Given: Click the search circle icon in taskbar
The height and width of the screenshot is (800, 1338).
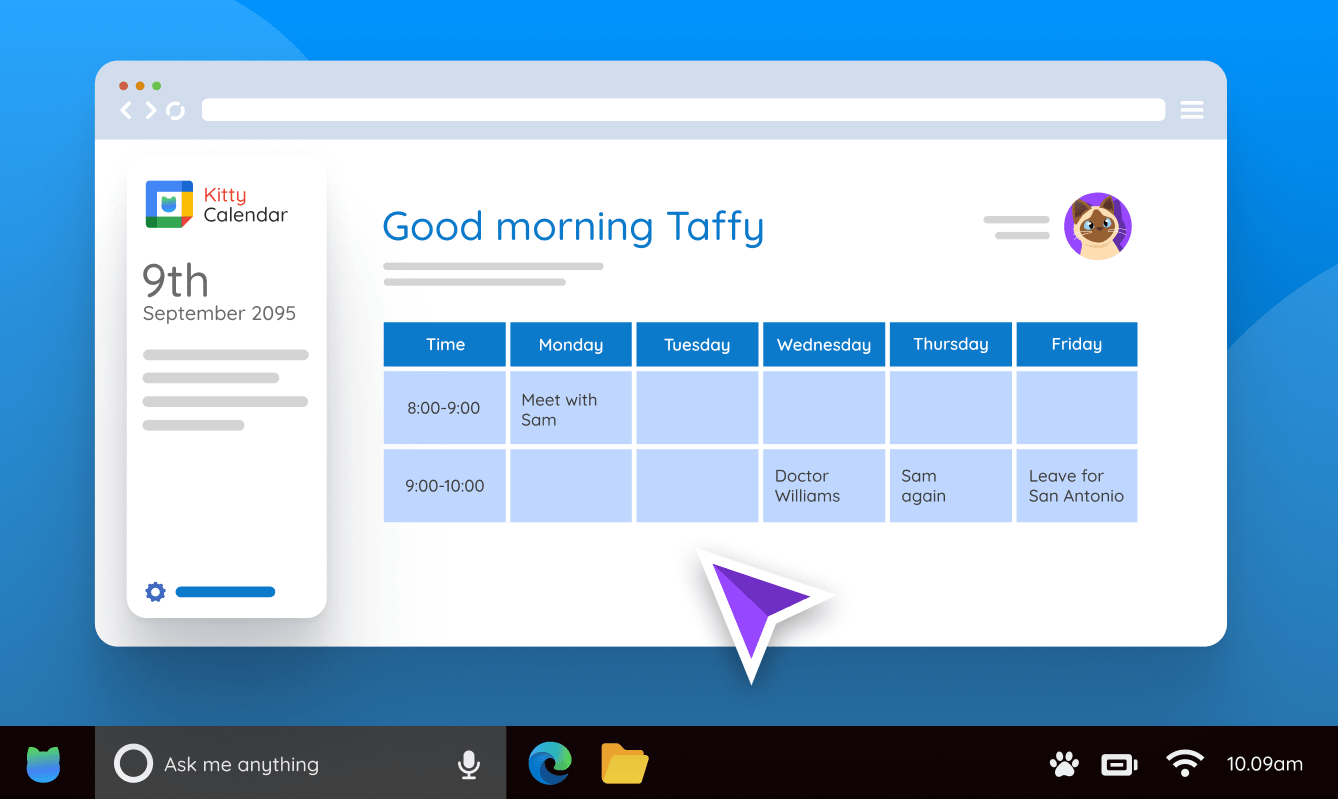Looking at the screenshot, I should click(133, 764).
